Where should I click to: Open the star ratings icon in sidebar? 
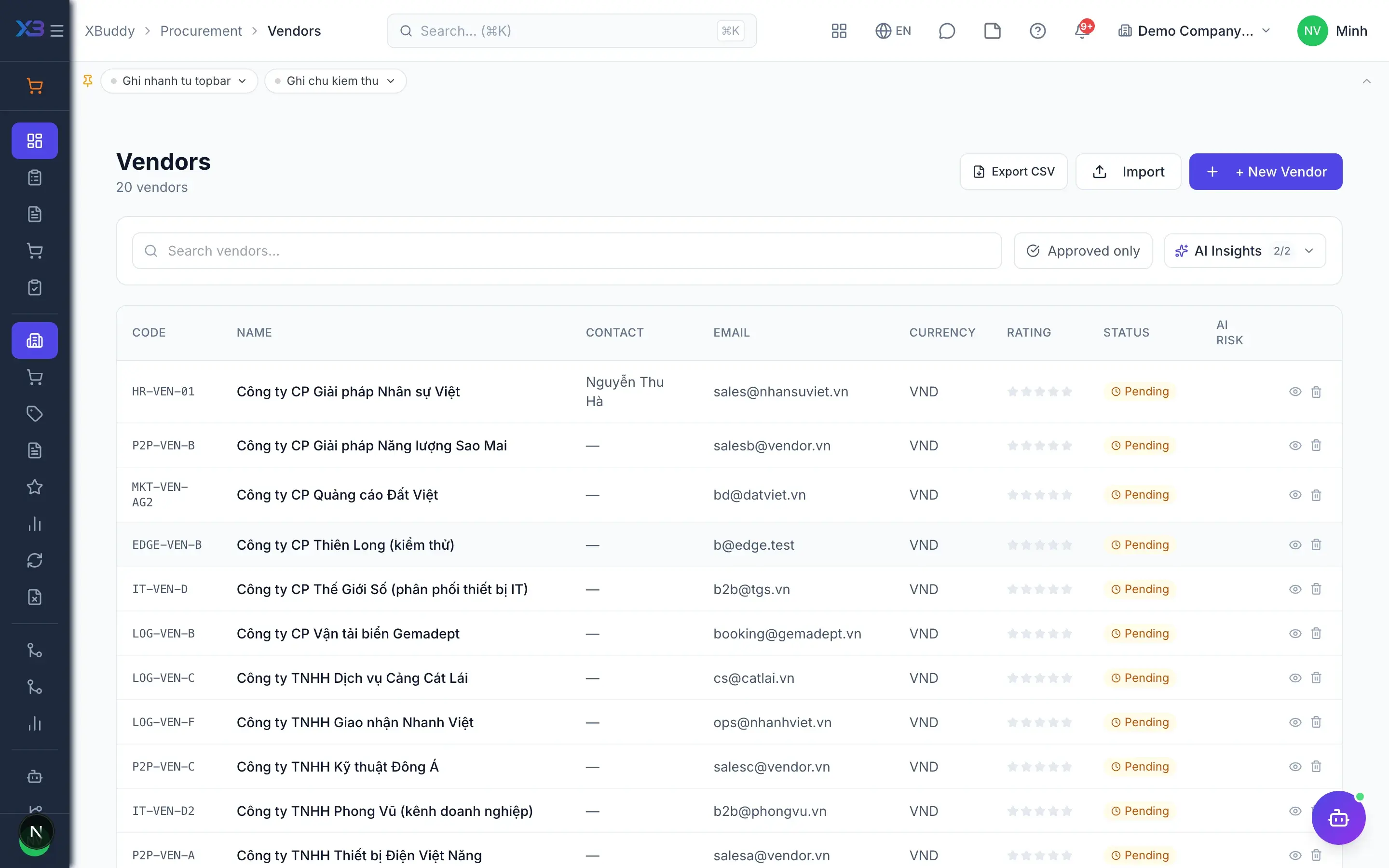(34, 488)
